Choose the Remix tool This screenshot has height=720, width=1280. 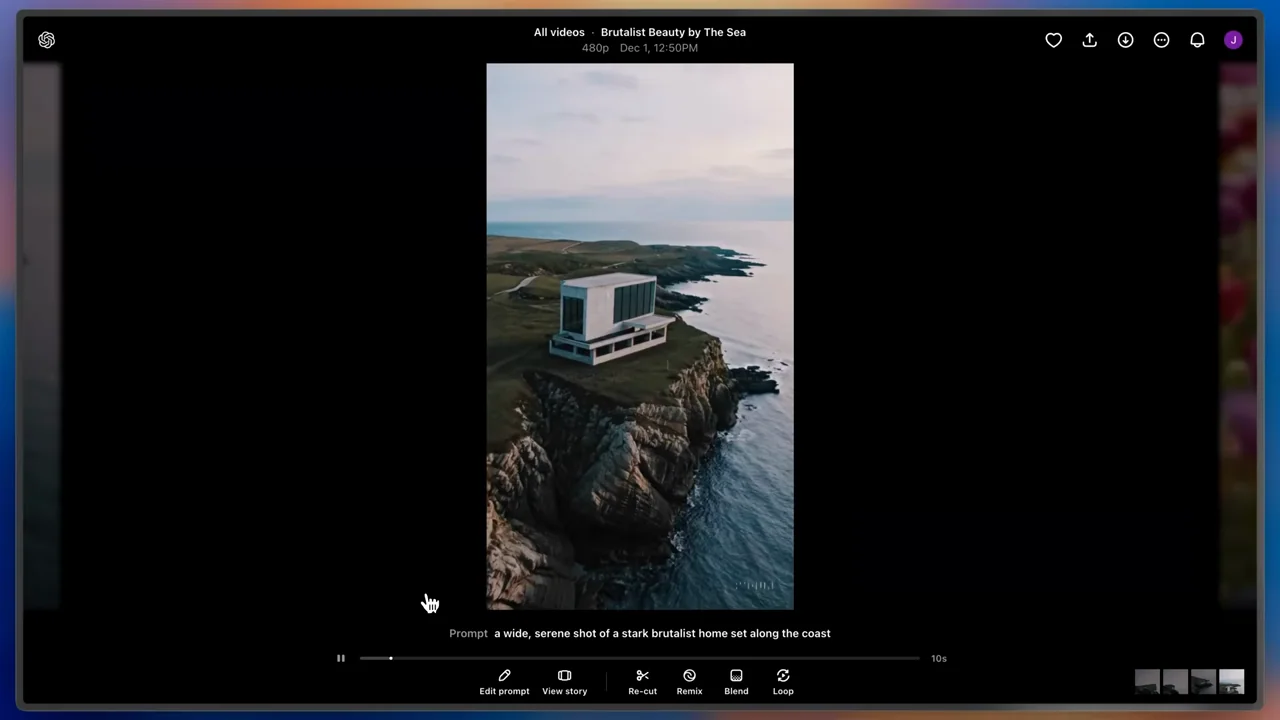689,682
